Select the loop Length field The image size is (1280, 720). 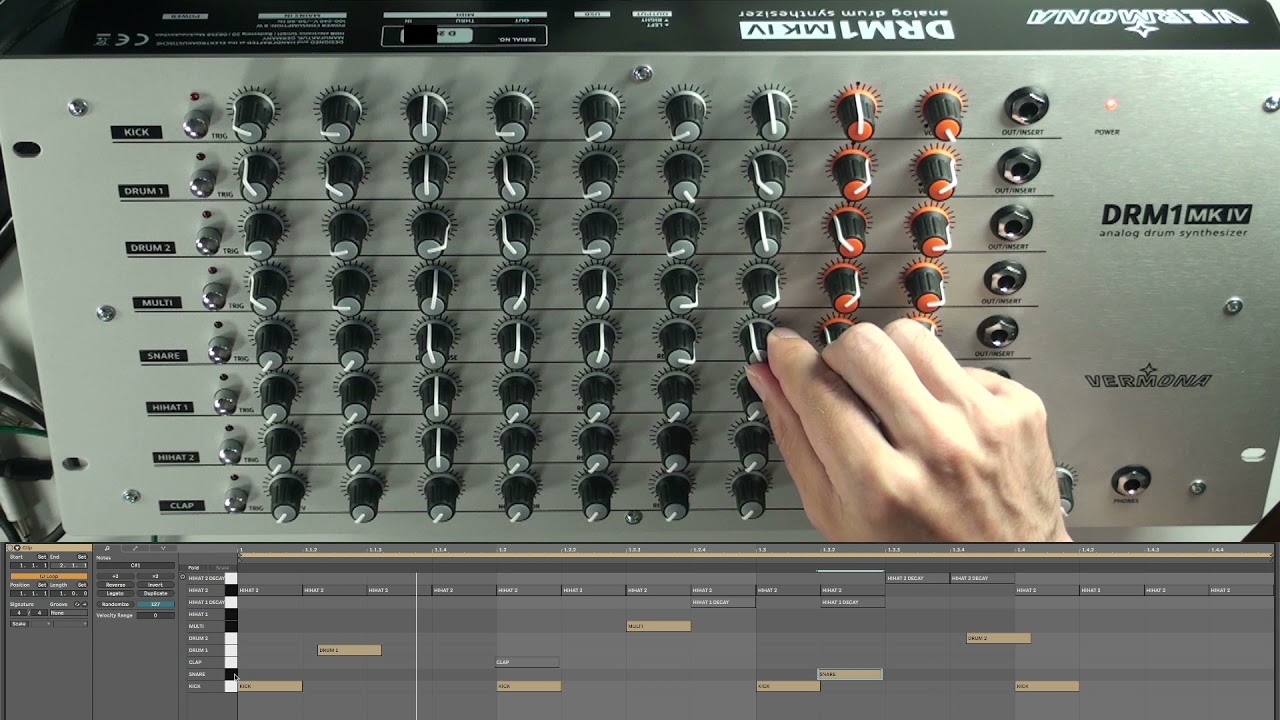pos(69,593)
